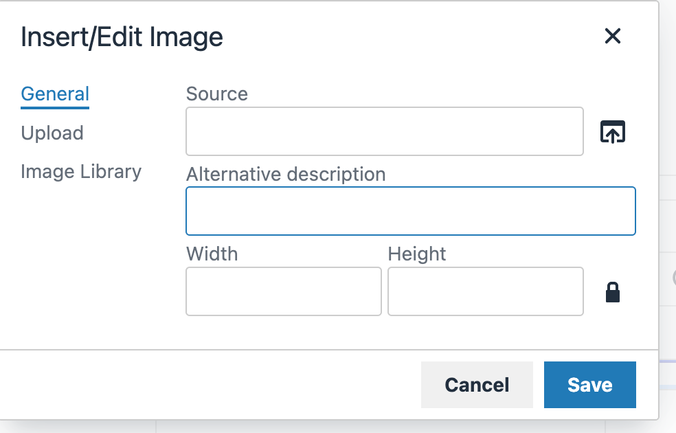This screenshot has width=676, height=433.
Task: Click the Height input box
Action: point(485,292)
